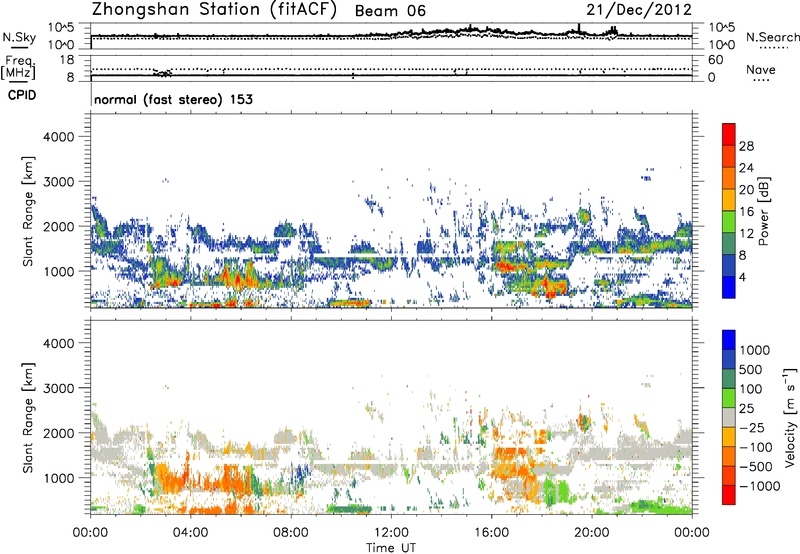Click the '500' tick on Velocity scale
The height and width of the screenshot is (554, 800).
pos(752,369)
